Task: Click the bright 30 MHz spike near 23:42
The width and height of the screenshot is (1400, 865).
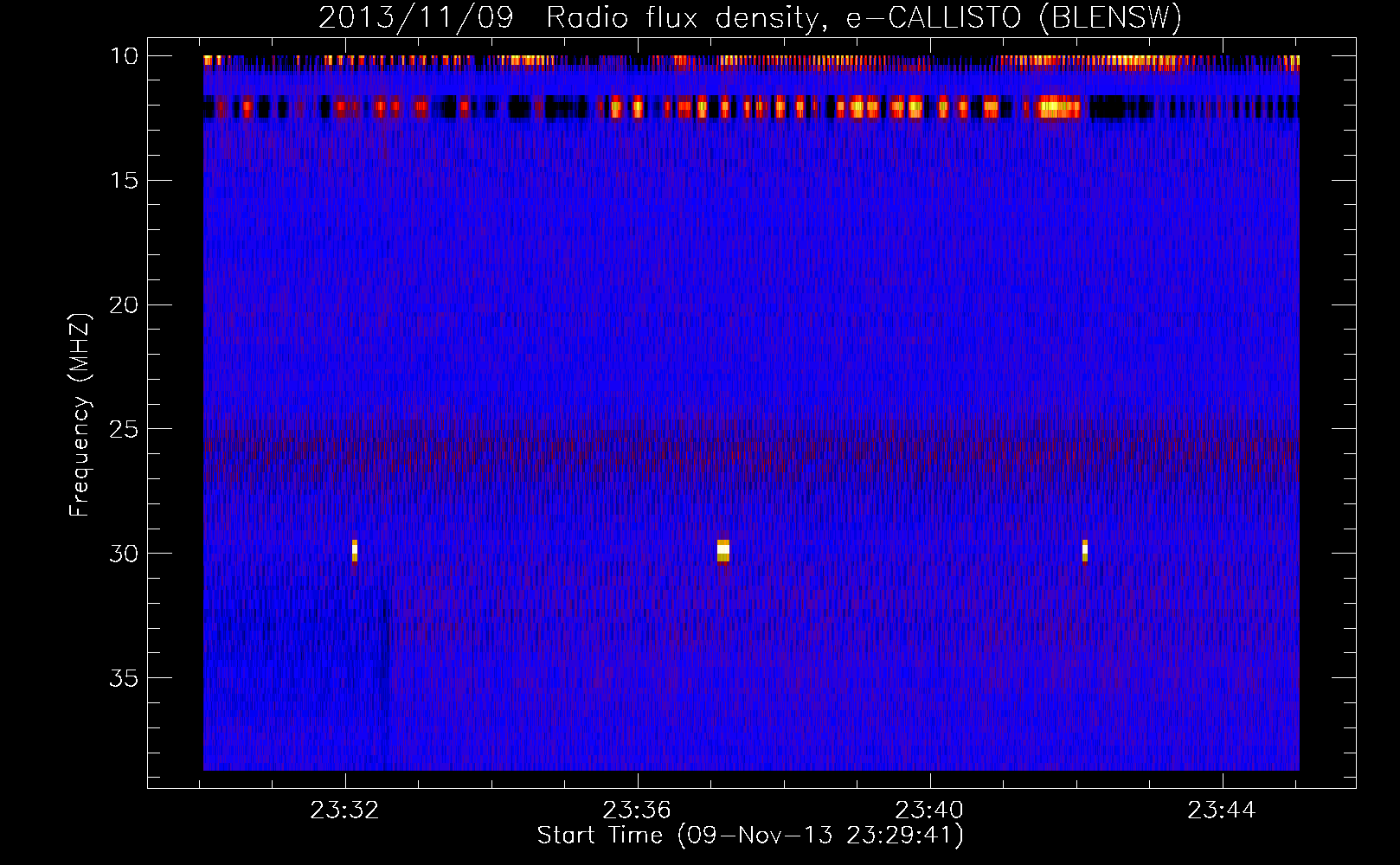Action: coord(1085,550)
